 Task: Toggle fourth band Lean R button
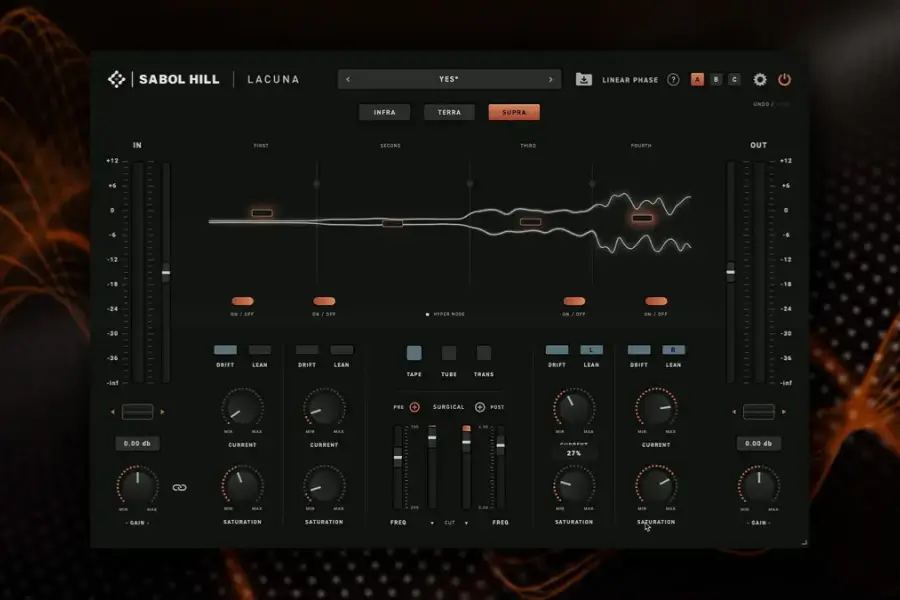point(673,350)
